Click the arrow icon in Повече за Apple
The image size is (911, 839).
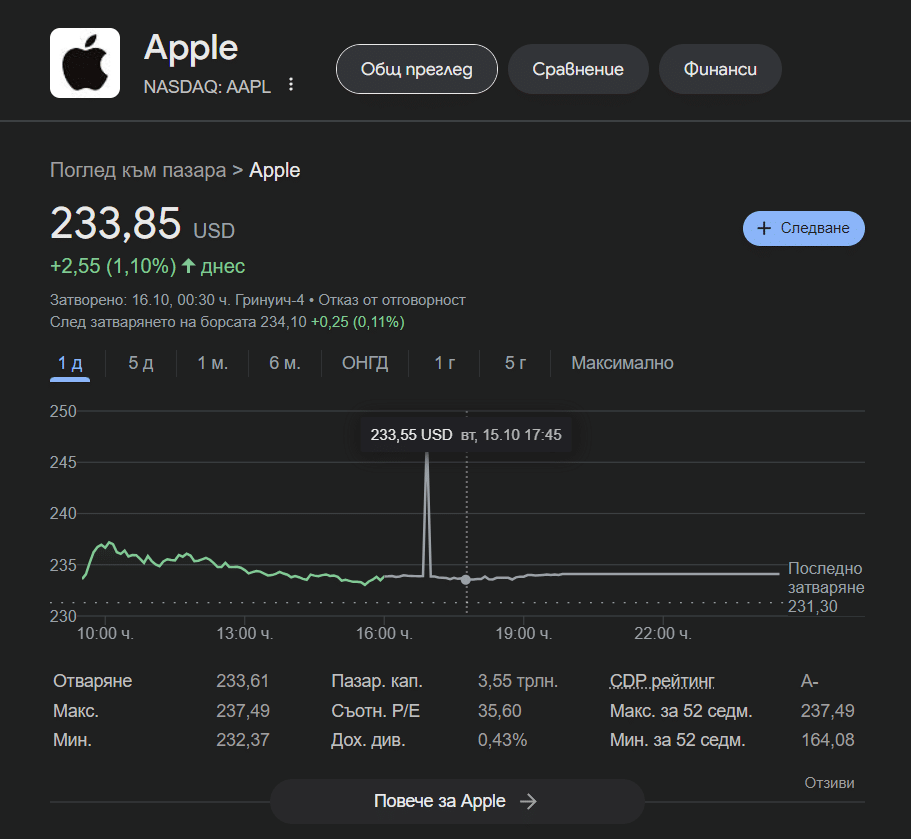tap(528, 802)
